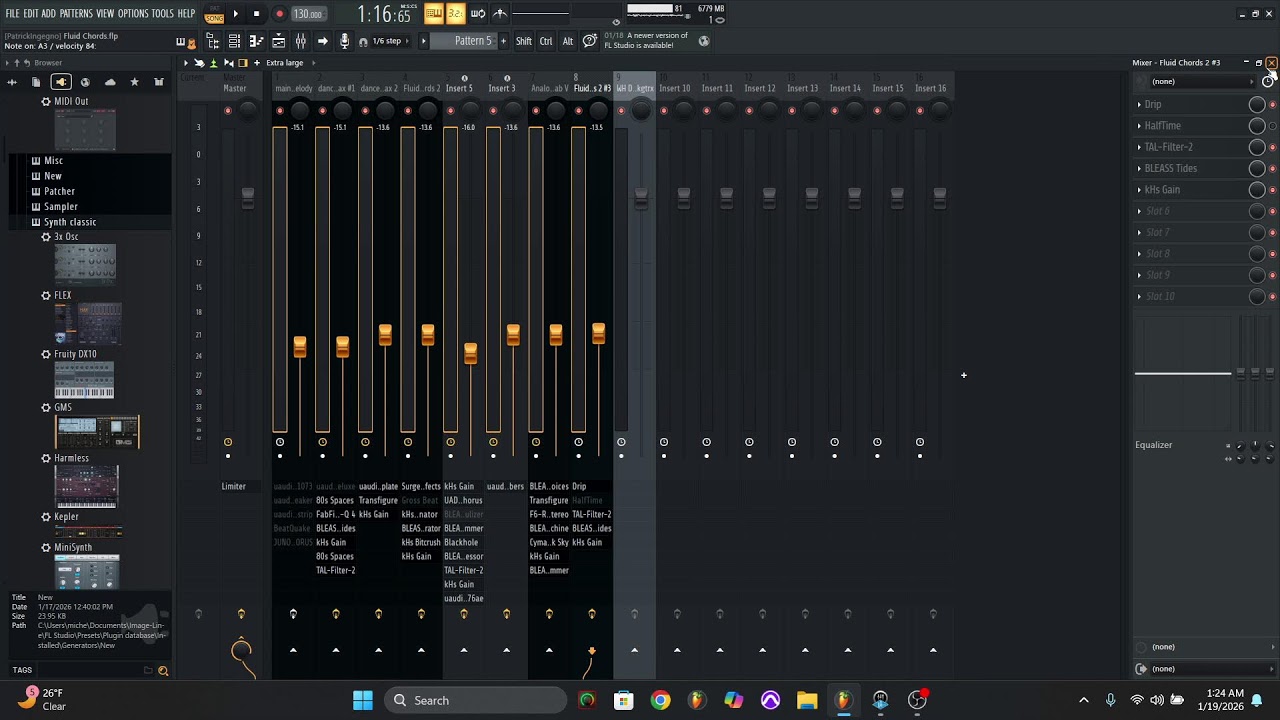Click the 130.000 tempo field
The height and width of the screenshot is (720, 1280).
pyautogui.click(x=308, y=14)
